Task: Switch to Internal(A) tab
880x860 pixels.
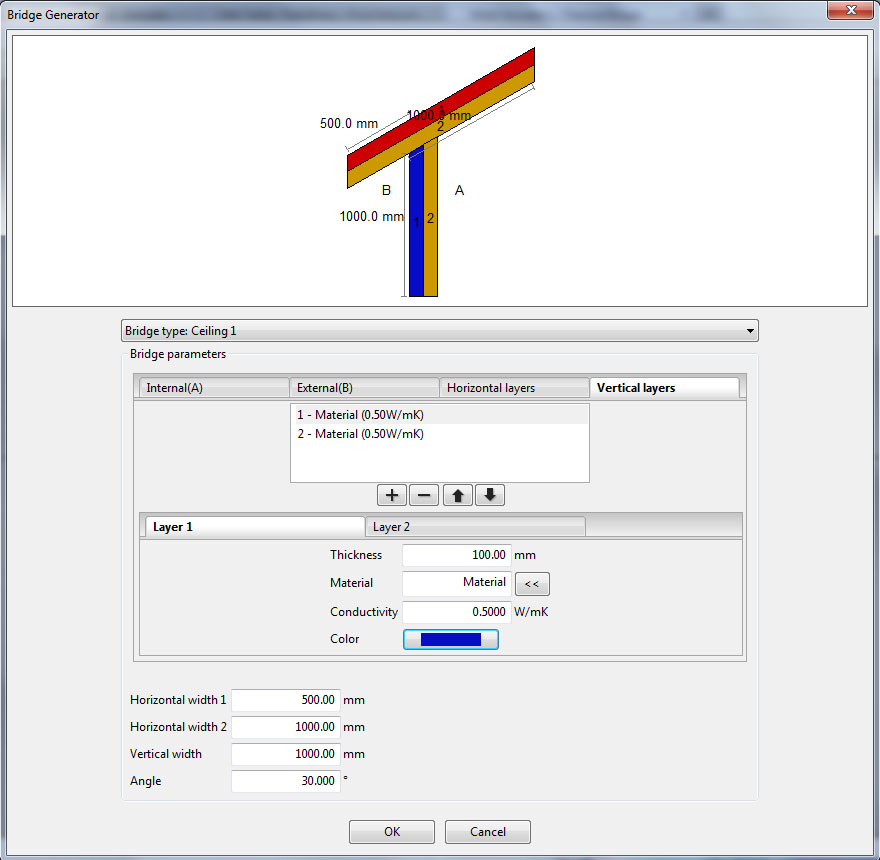Action: coord(214,388)
